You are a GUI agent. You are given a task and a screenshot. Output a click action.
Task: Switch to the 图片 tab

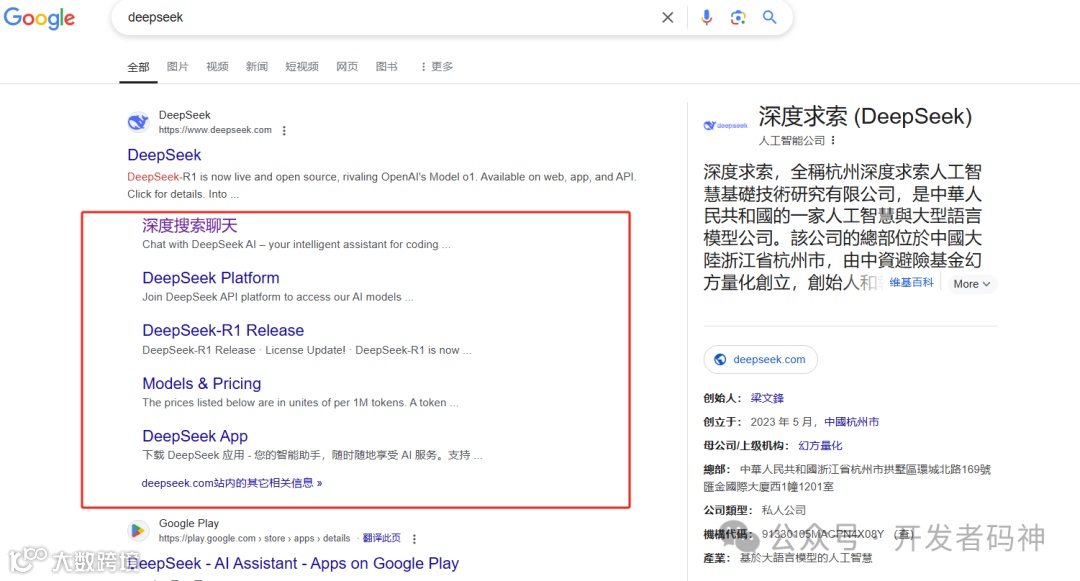[x=178, y=67]
